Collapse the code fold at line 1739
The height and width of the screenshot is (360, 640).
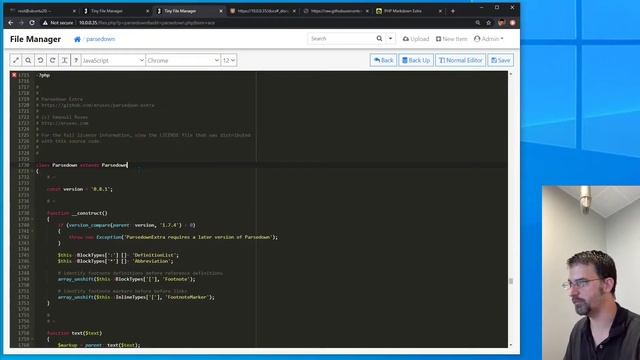pyautogui.click(x=33, y=219)
